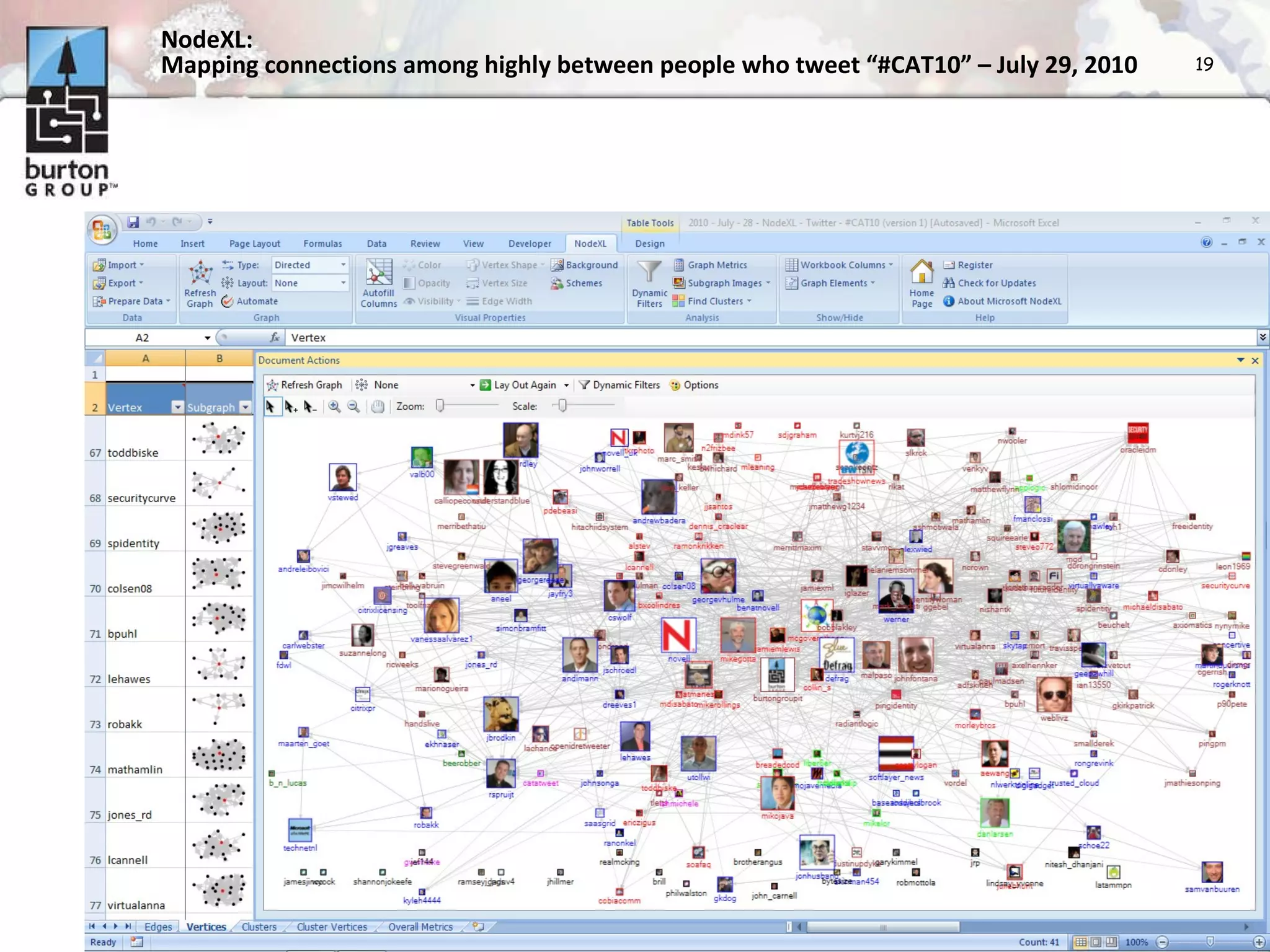Click the insert function fx icon
Screen dimensions: 1270x952
click(275, 337)
